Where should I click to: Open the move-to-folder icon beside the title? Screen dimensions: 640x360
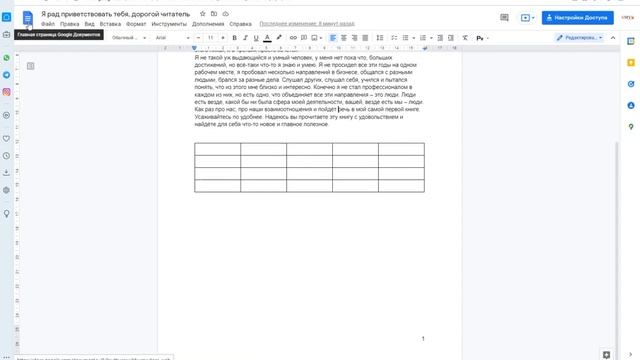pos(214,14)
